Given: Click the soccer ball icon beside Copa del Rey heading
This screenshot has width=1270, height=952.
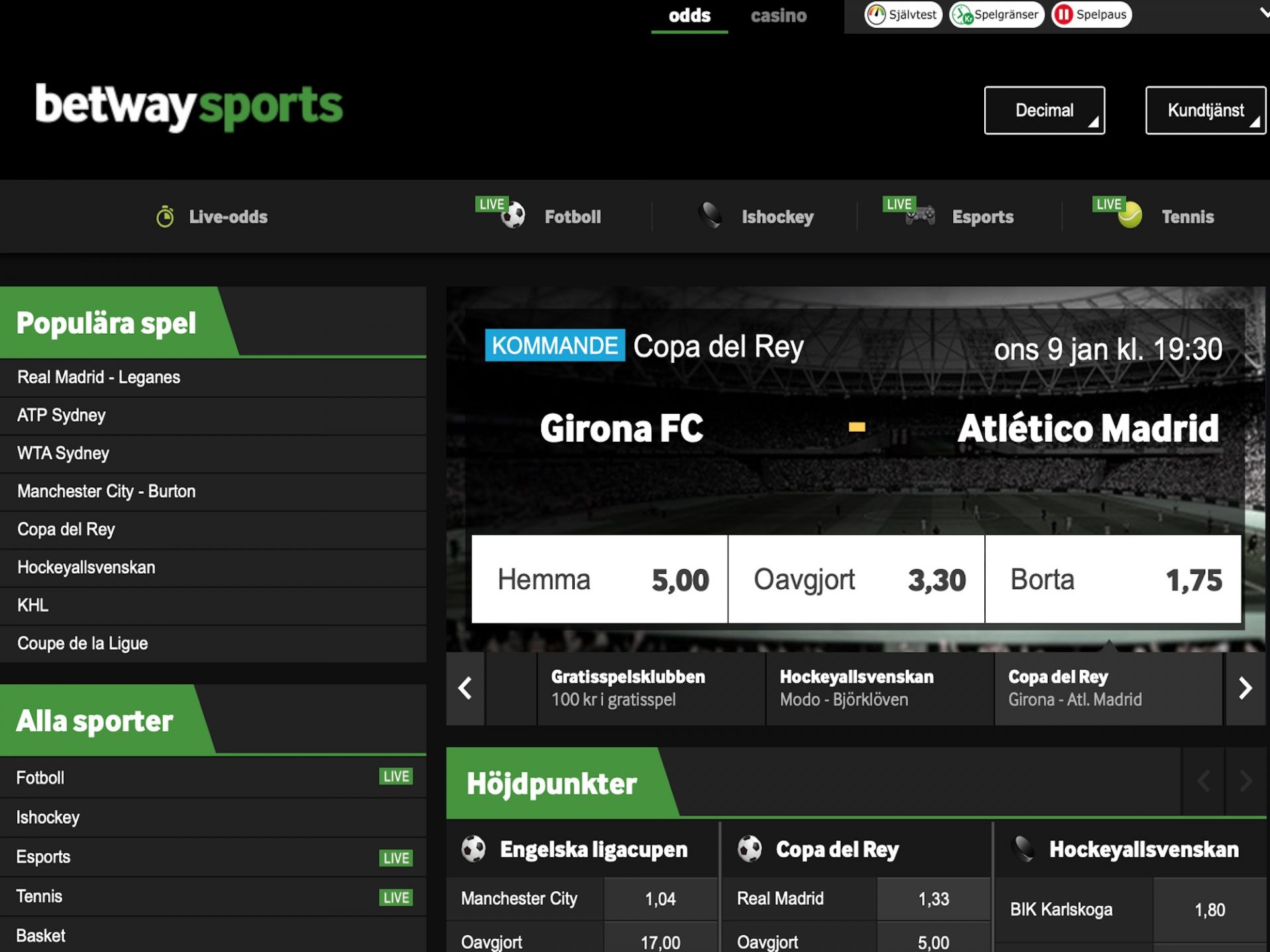Looking at the screenshot, I should click(750, 849).
